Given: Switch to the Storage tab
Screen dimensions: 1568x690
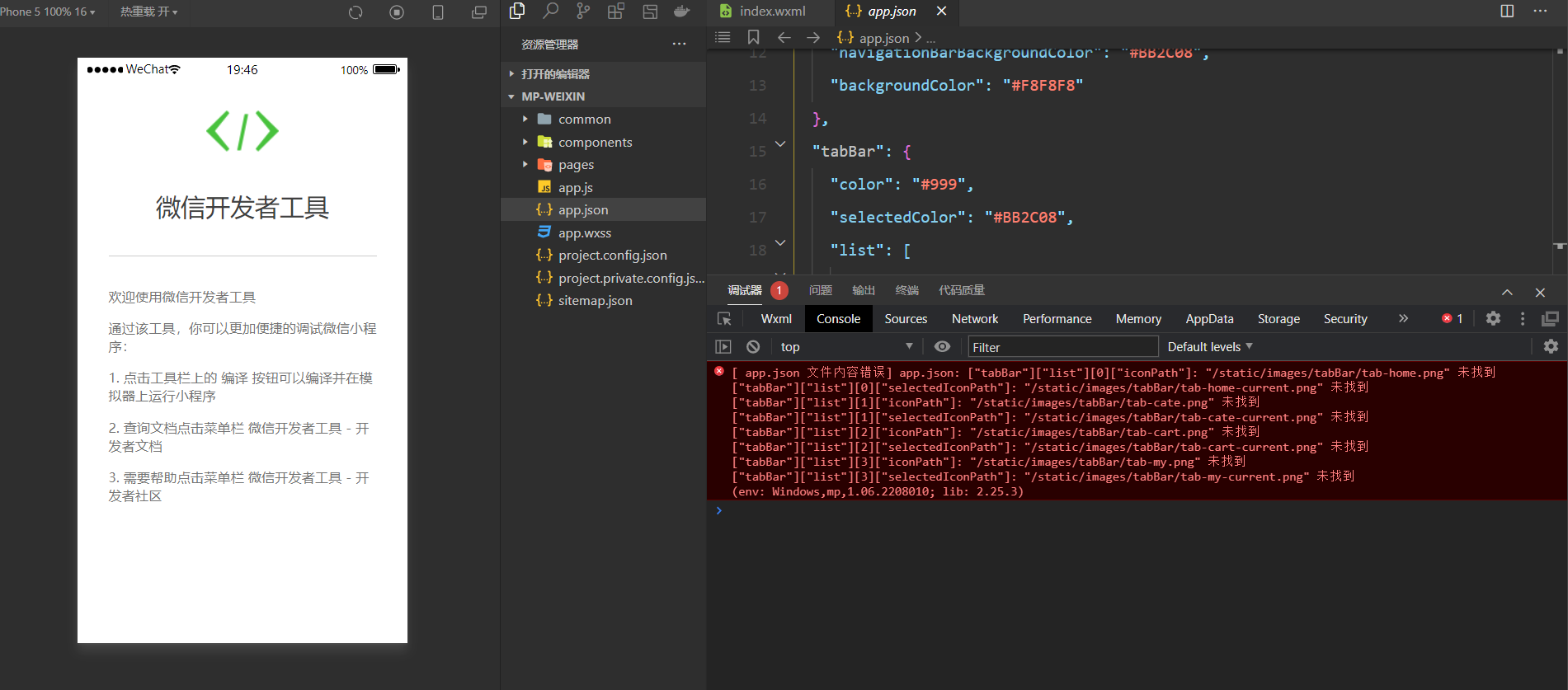Looking at the screenshot, I should (1278, 319).
